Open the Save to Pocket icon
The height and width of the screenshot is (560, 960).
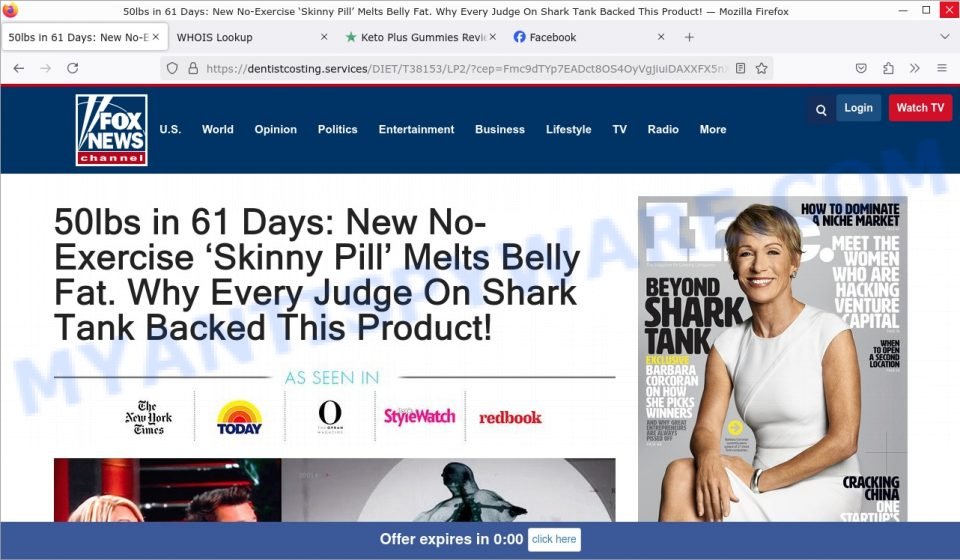(861, 69)
